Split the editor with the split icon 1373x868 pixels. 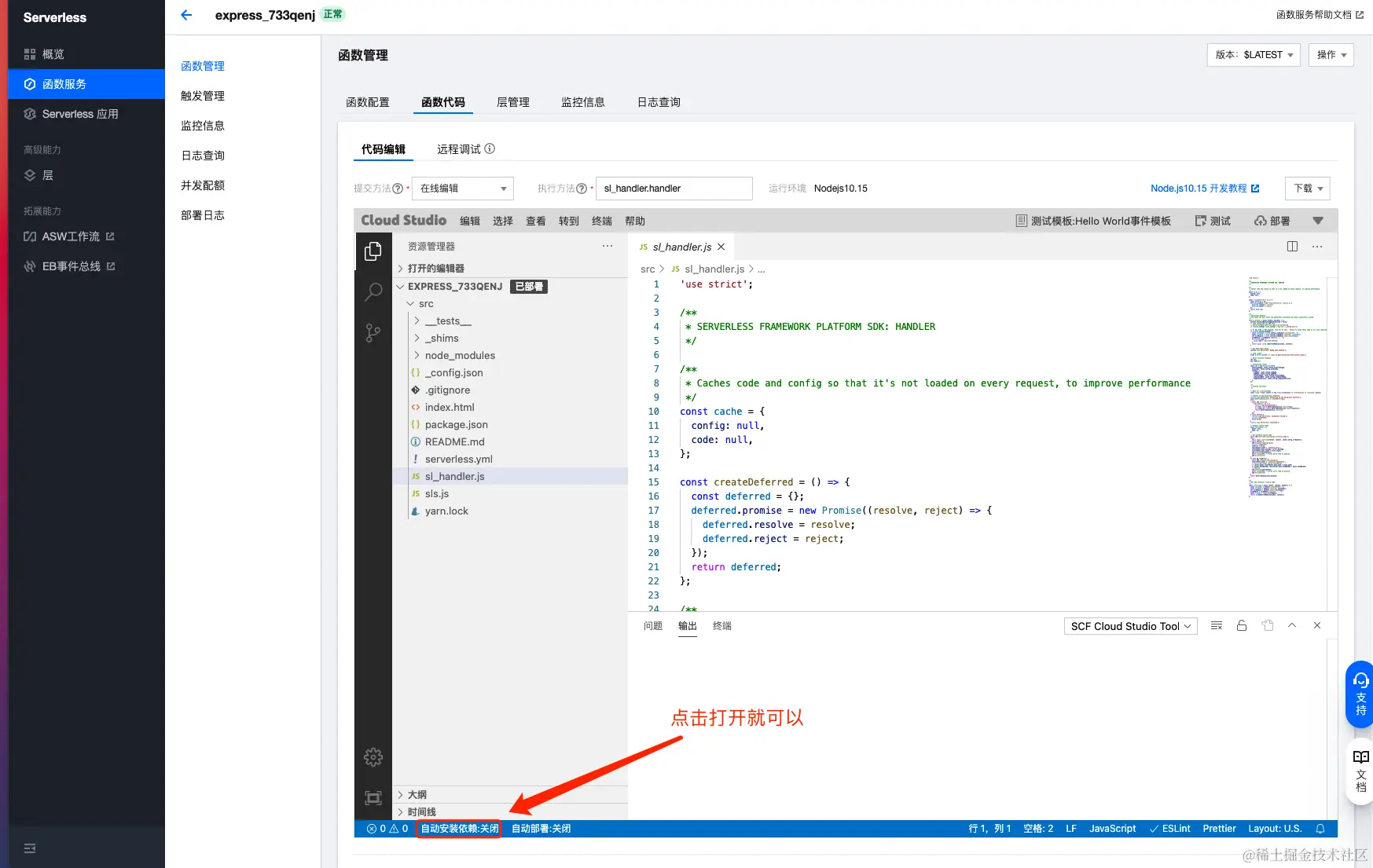(1292, 247)
